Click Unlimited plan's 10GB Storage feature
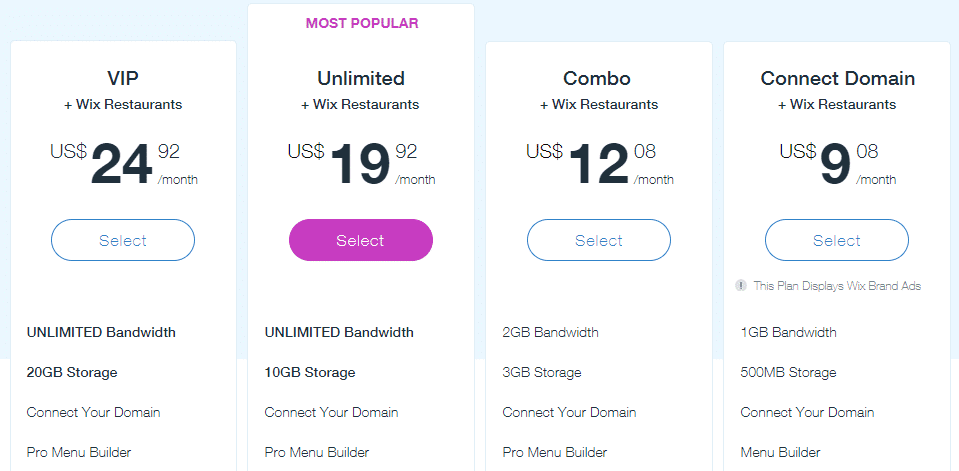959x471 pixels. point(310,372)
